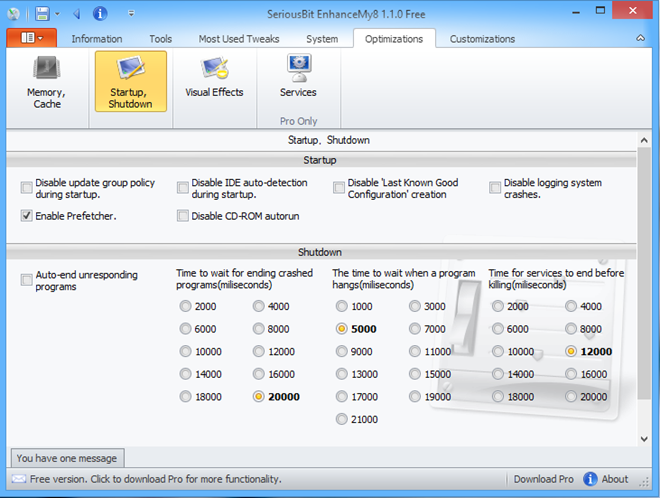Check Disable logging system crashes

[x=495, y=187]
